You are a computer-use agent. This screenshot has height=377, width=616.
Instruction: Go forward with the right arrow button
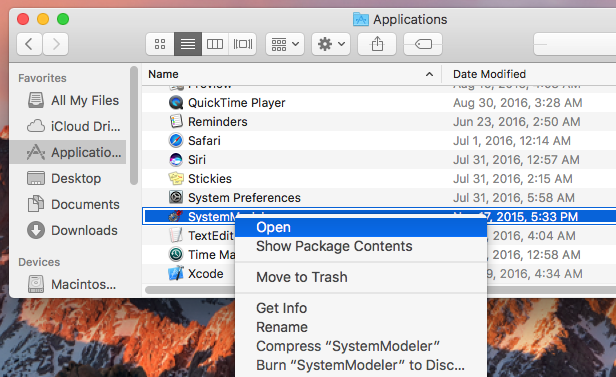click(x=55, y=44)
